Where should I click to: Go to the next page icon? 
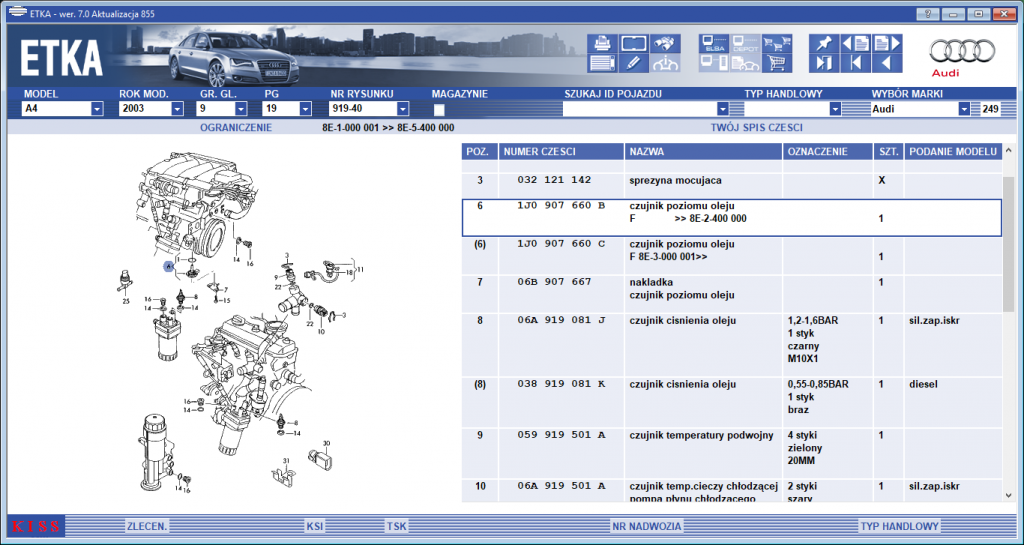click(888, 44)
